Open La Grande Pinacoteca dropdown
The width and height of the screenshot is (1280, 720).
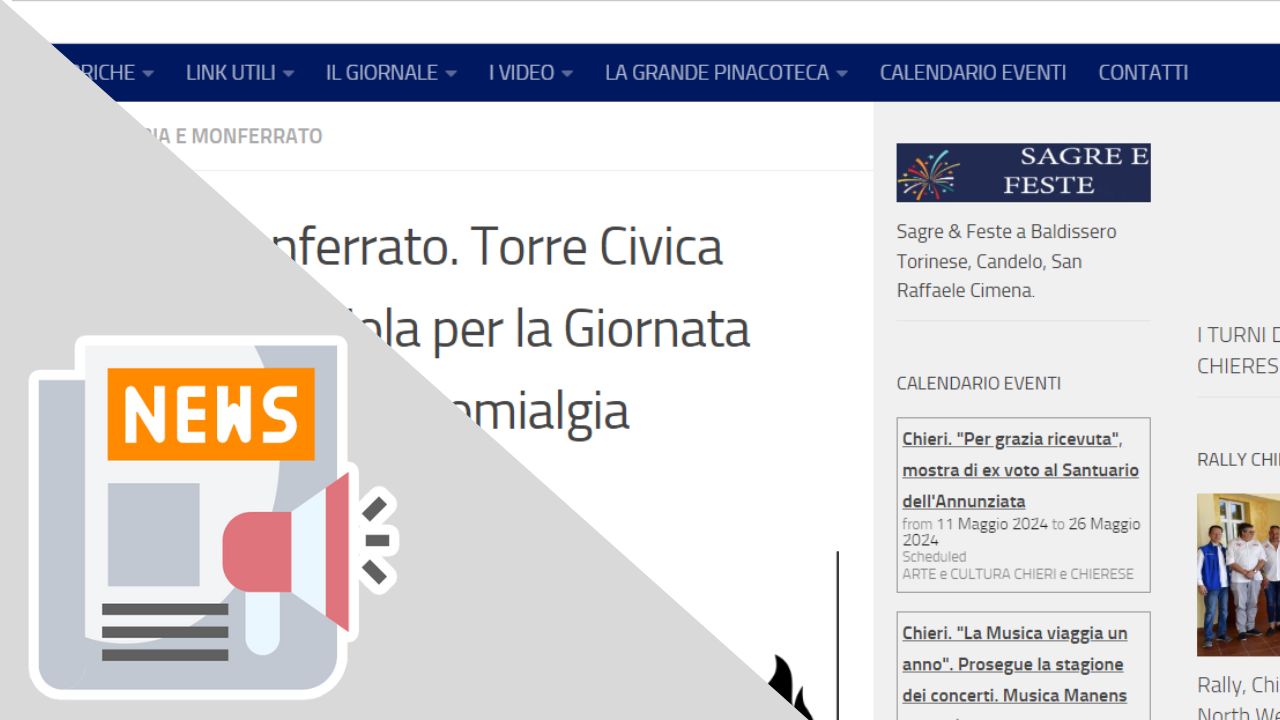point(725,73)
